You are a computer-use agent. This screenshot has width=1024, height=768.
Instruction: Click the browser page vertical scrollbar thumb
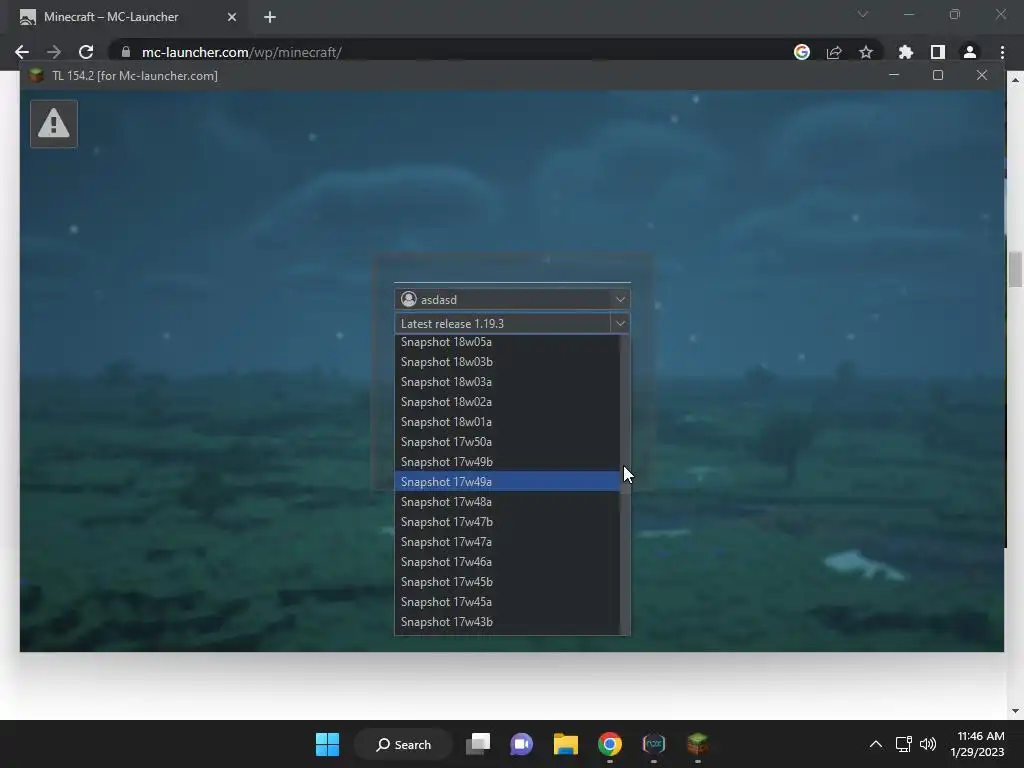pos(1015,268)
